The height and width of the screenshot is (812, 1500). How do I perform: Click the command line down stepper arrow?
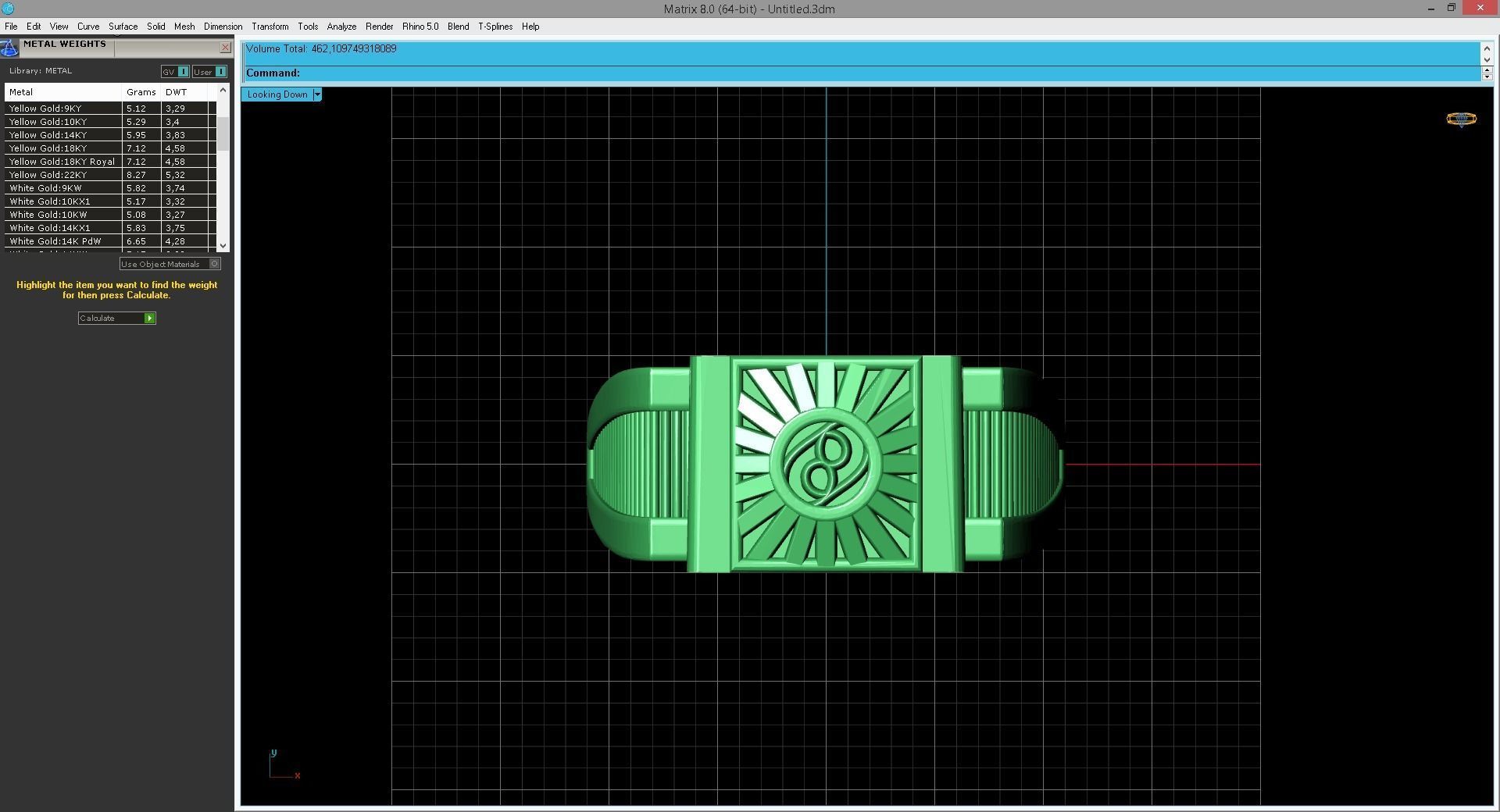click(1487, 77)
